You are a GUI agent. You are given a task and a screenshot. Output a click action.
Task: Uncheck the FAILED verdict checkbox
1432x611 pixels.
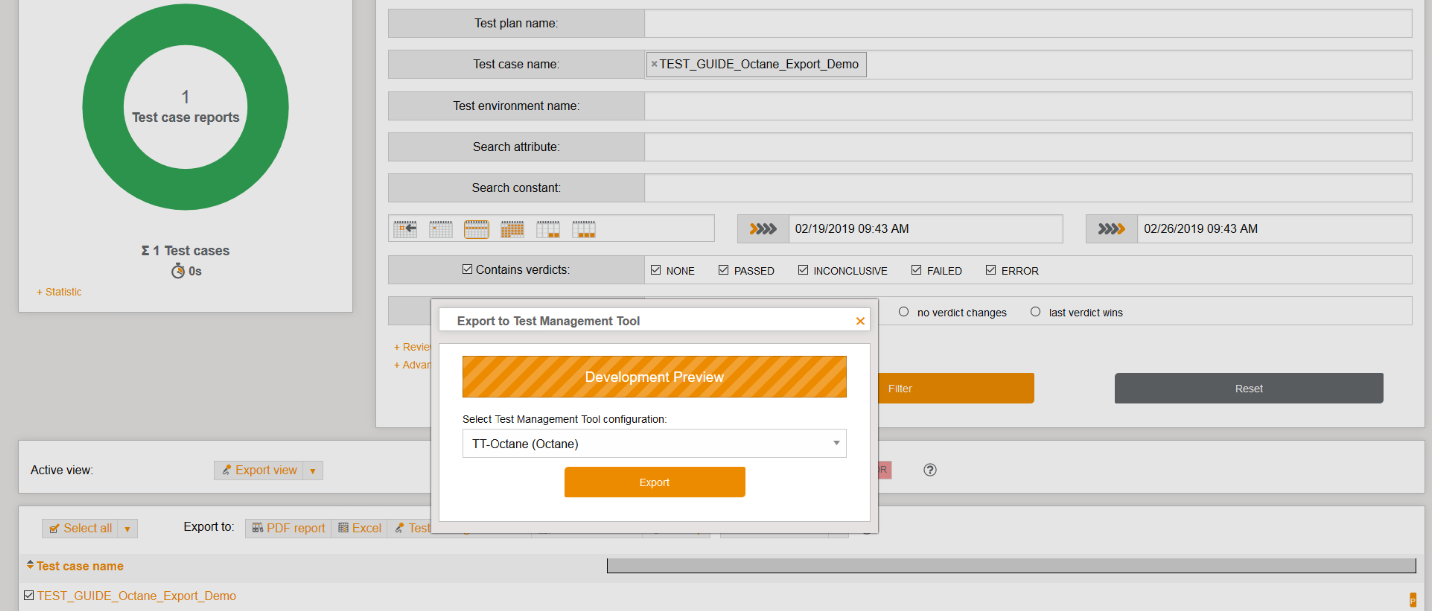pyautogui.click(x=917, y=270)
